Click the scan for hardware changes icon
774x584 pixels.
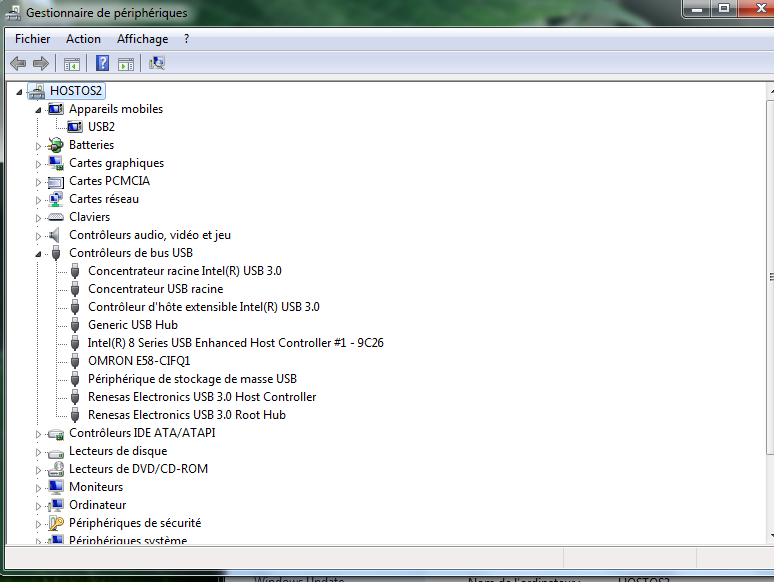coord(157,63)
